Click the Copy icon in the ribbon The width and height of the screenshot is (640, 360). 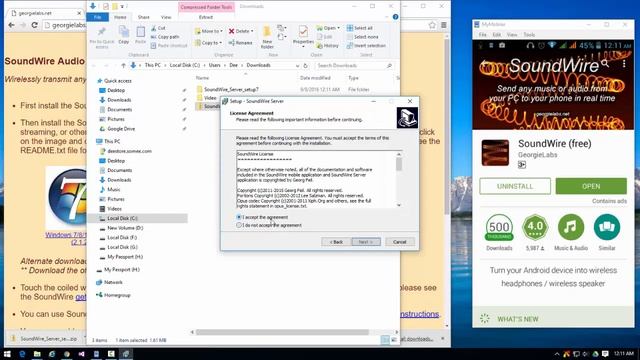(x=124, y=31)
